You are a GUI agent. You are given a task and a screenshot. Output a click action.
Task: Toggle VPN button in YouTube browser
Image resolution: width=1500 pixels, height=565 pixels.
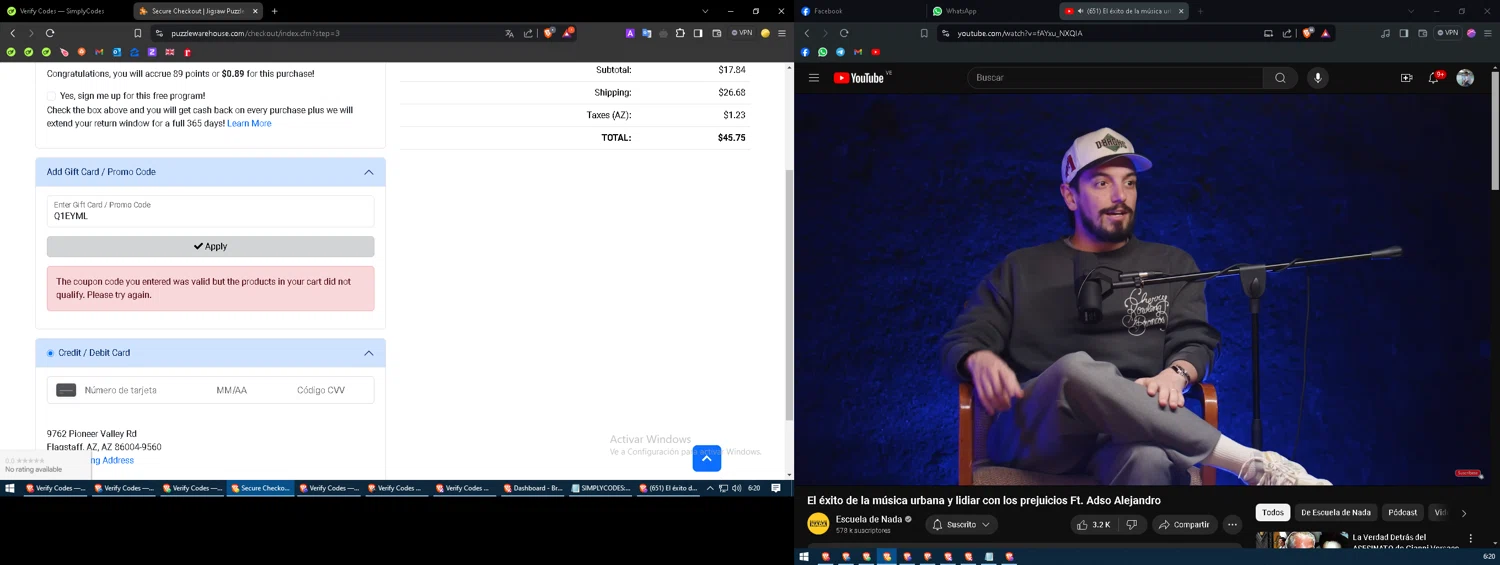point(1448,33)
